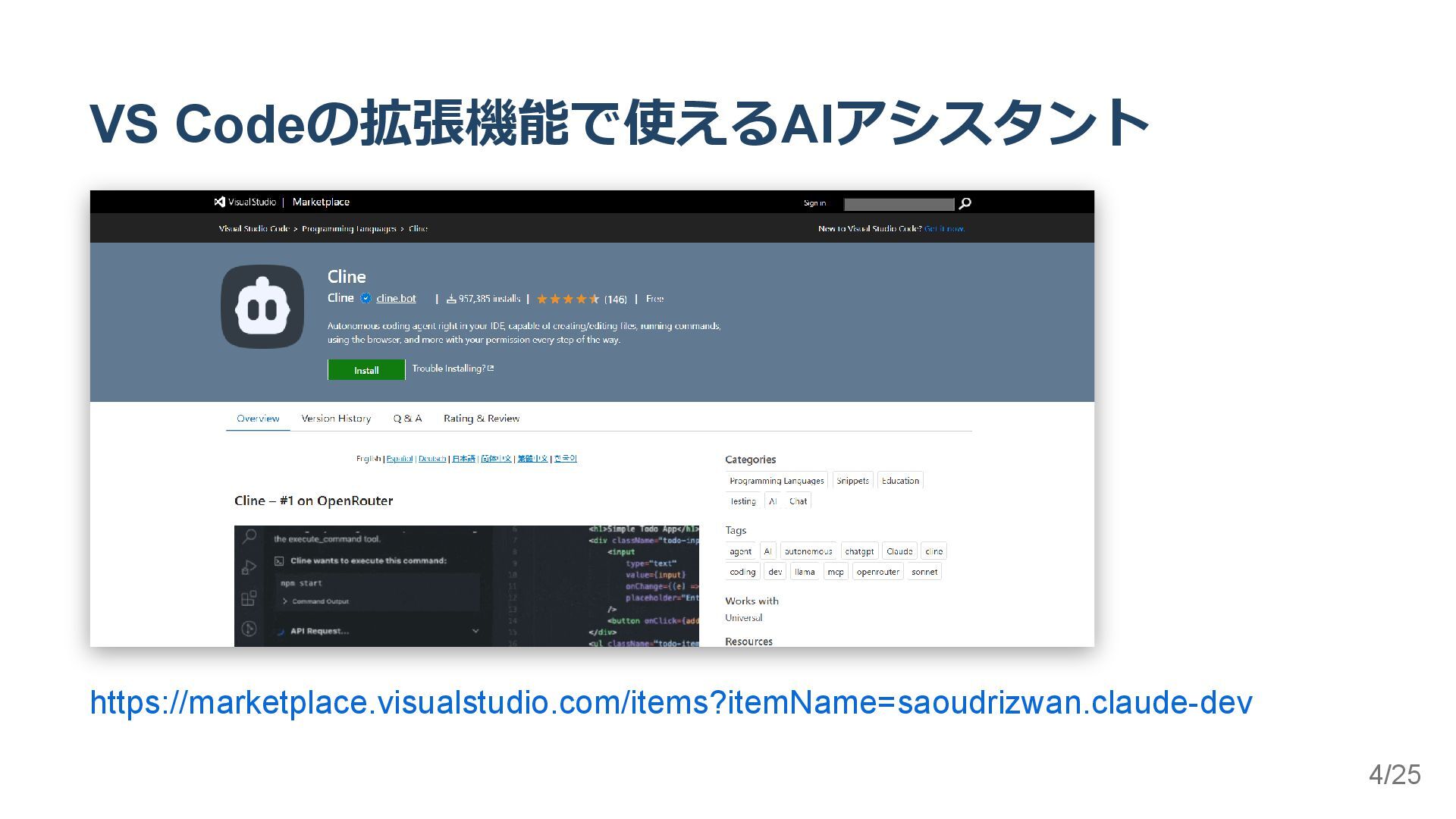Screen dimensions: 1456x819
Task: Click the cline tag
Action: [934, 551]
